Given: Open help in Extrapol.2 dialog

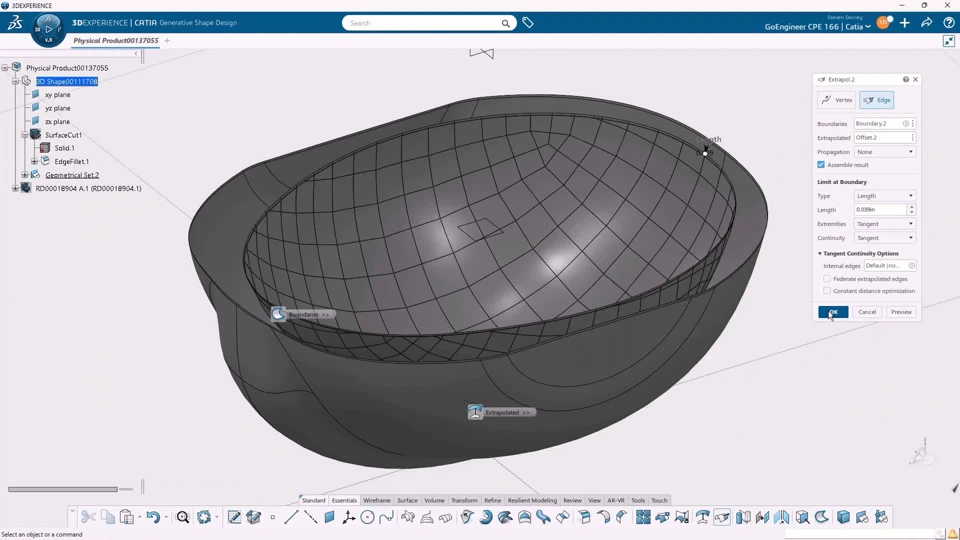Looking at the screenshot, I should coord(906,80).
